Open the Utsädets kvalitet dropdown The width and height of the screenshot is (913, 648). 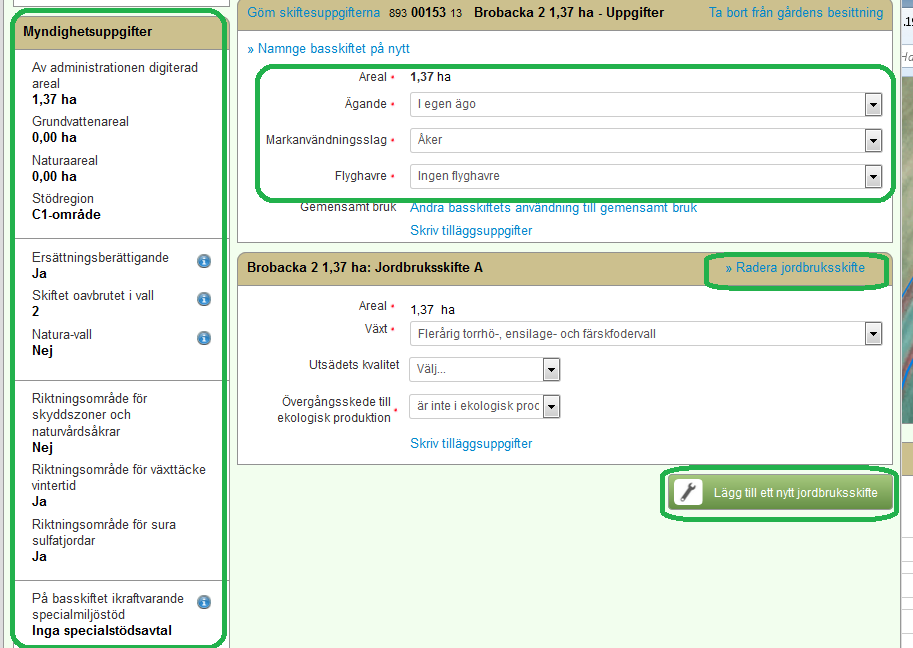pos(484,369)
